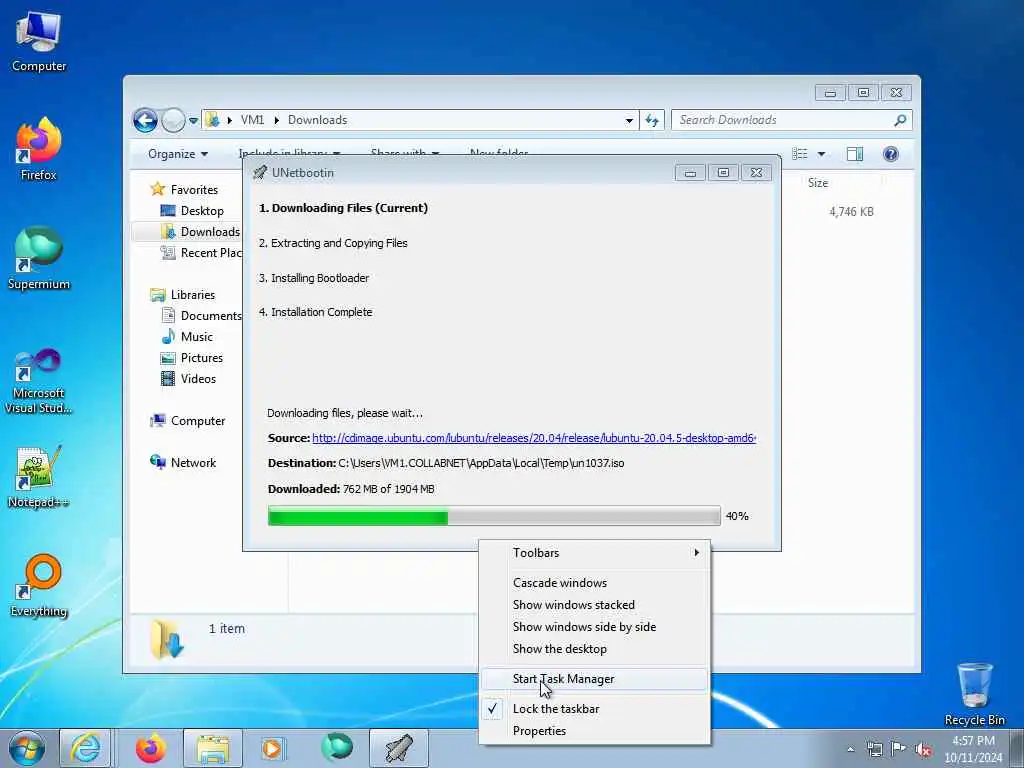Launch Firefox from the desktop shortcut
1024x768 pixels.
[39, 149]
